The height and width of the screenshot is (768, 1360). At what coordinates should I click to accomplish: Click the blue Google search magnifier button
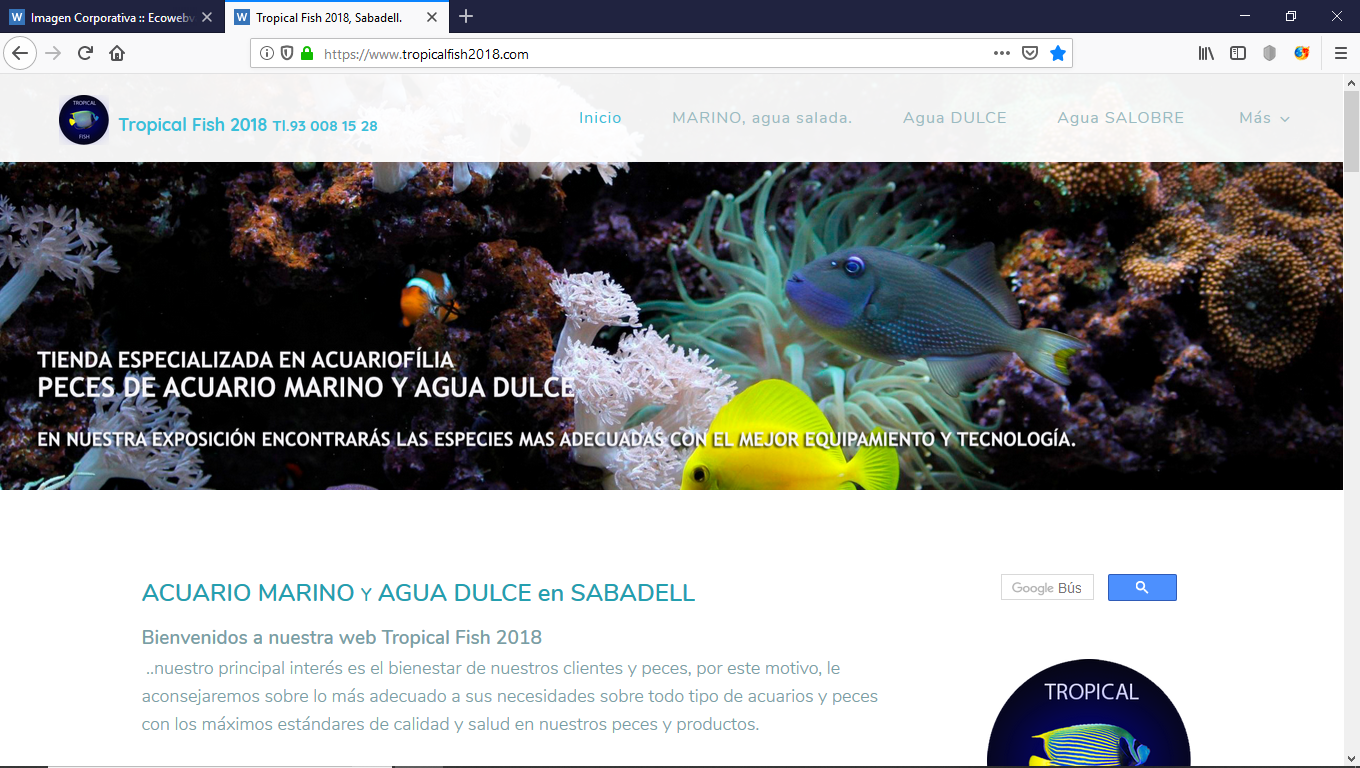point(1142,588)
